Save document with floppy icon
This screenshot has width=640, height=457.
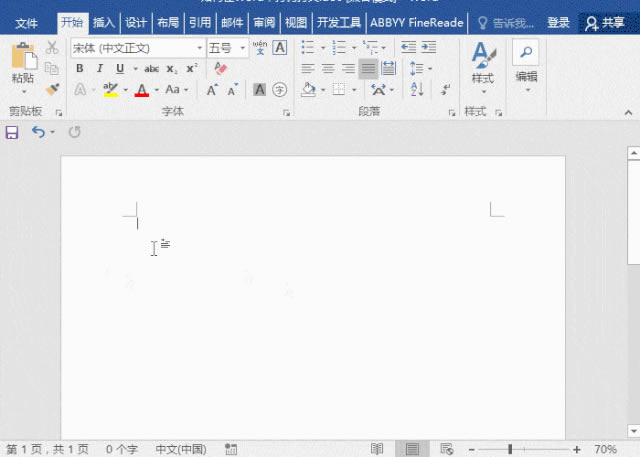12,133
